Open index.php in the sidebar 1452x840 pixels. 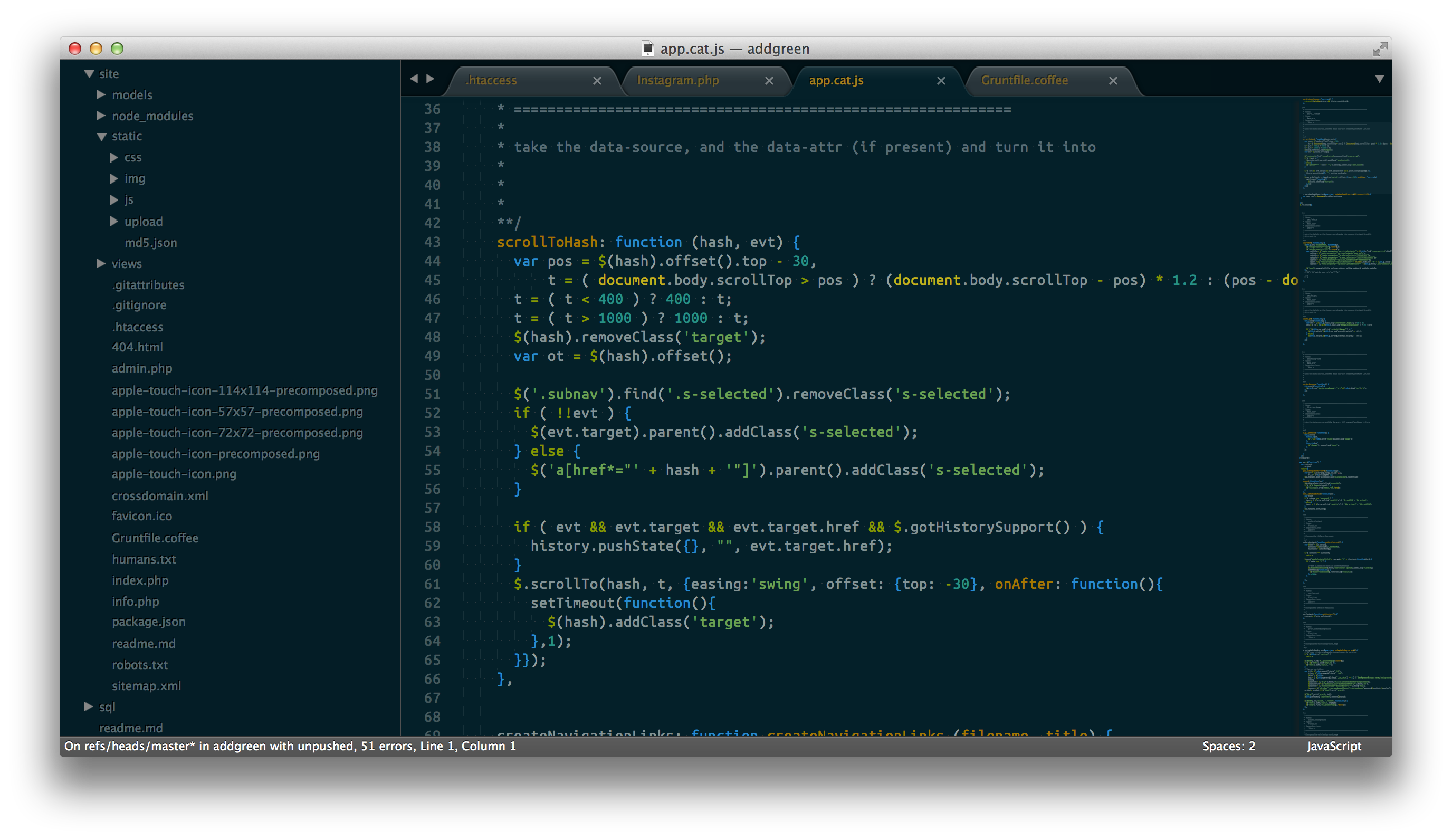pyautogui.click(x=140, y=580)
